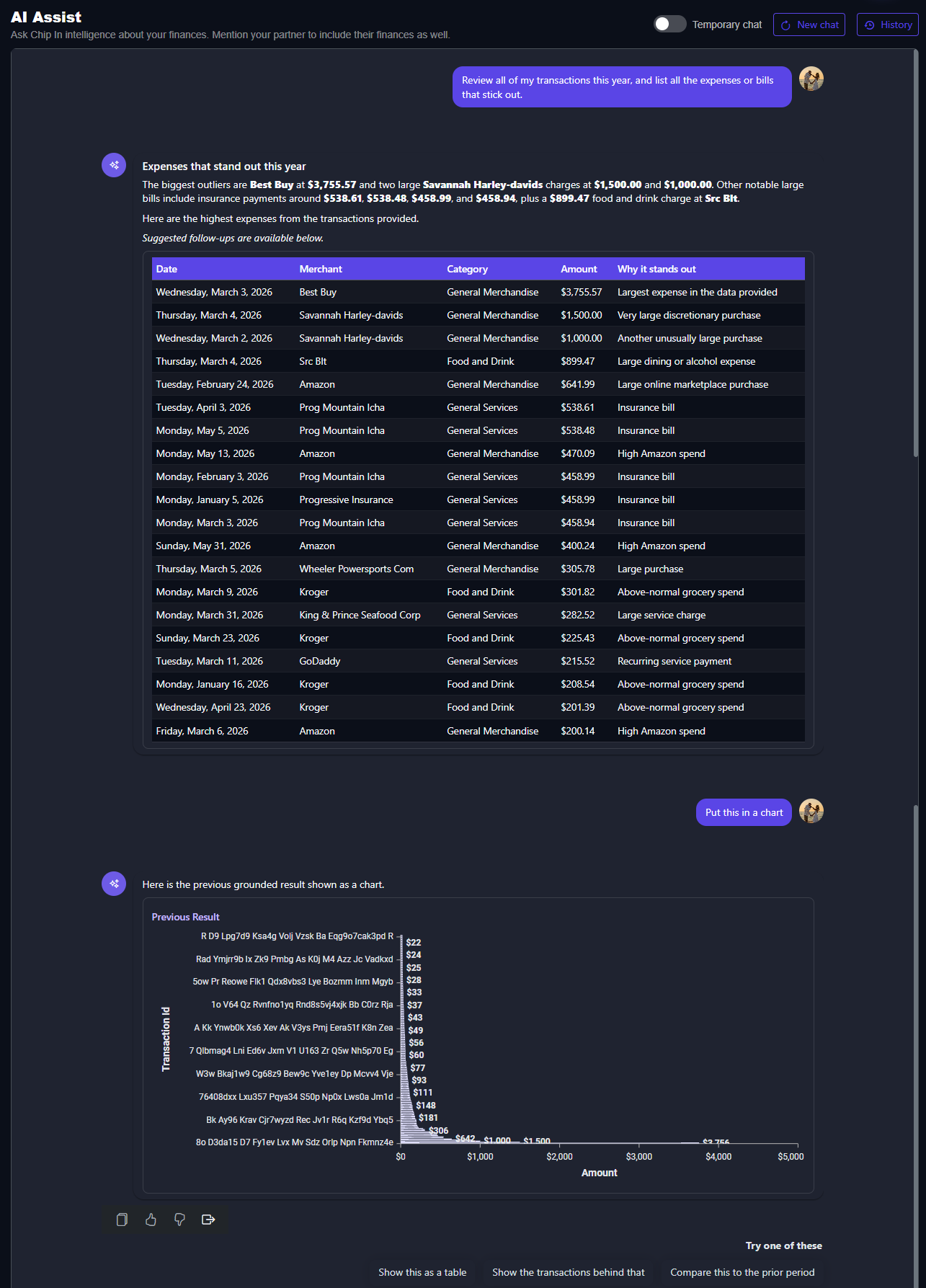Click the AI sparkle avatar beside chart response

pos(114,884)
